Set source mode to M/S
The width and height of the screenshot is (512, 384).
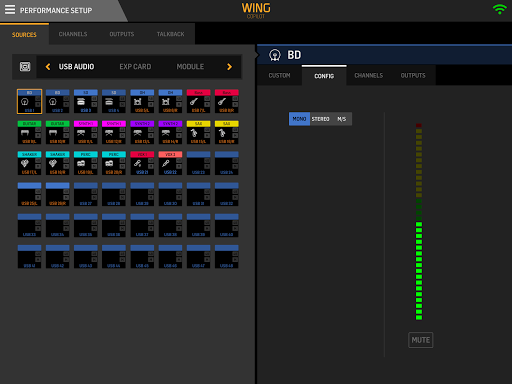[x=342, y=119]
